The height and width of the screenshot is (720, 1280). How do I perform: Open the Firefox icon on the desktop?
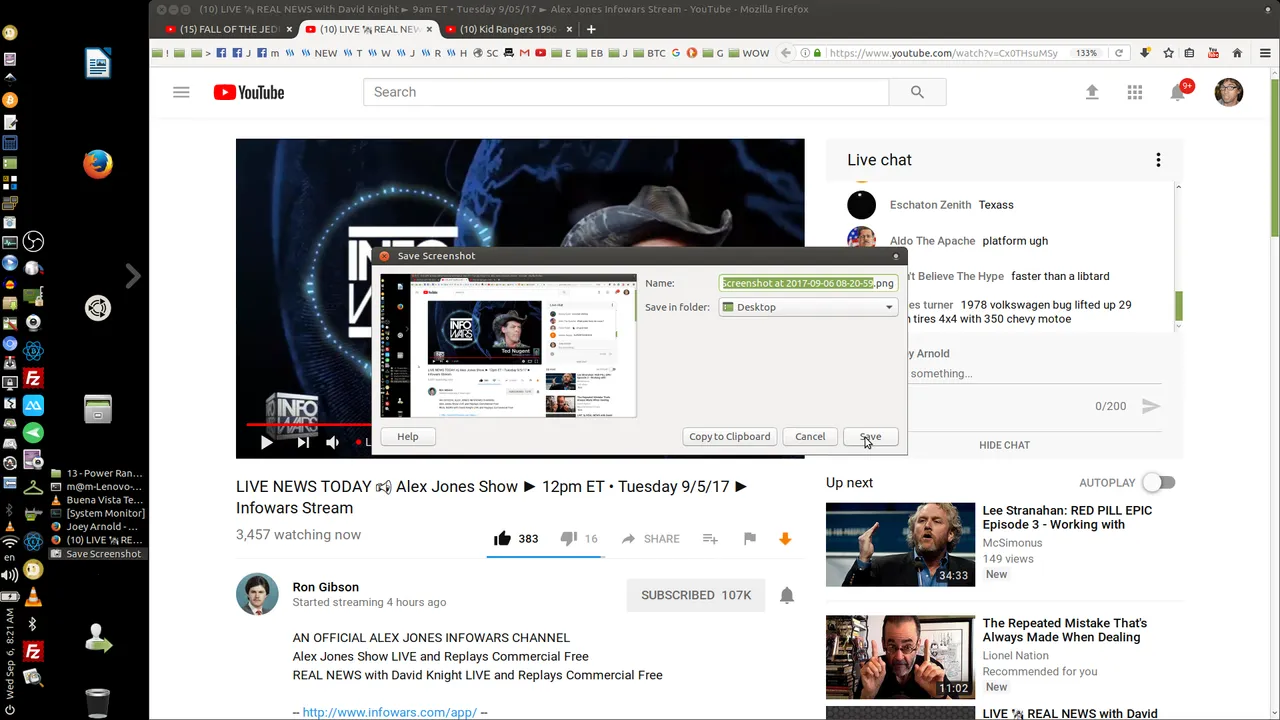98,163
